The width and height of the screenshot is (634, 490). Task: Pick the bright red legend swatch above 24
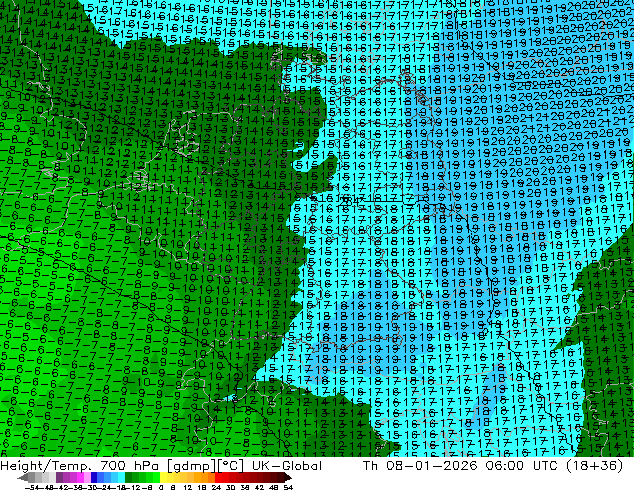218,477
